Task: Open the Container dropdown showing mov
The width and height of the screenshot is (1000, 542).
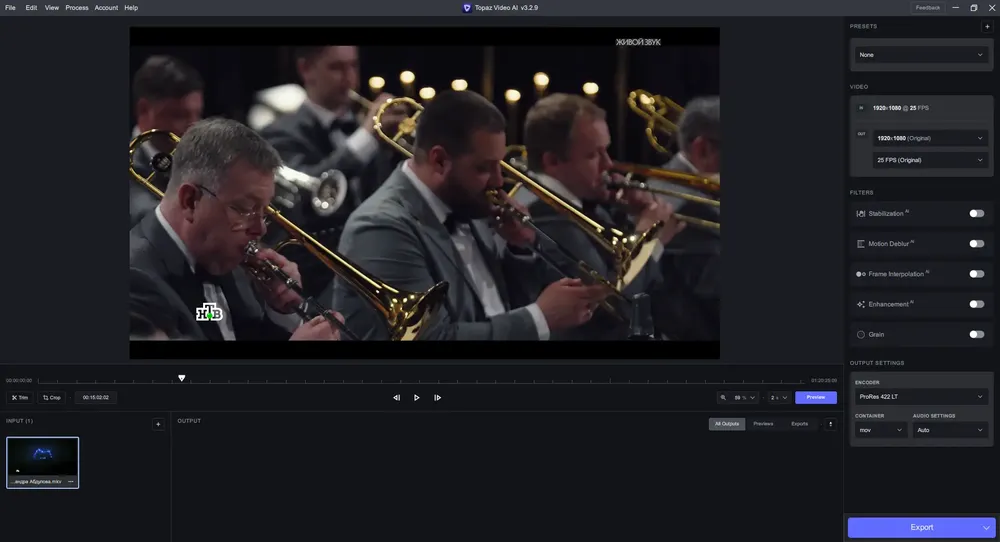Action: [x=881, y=430]
